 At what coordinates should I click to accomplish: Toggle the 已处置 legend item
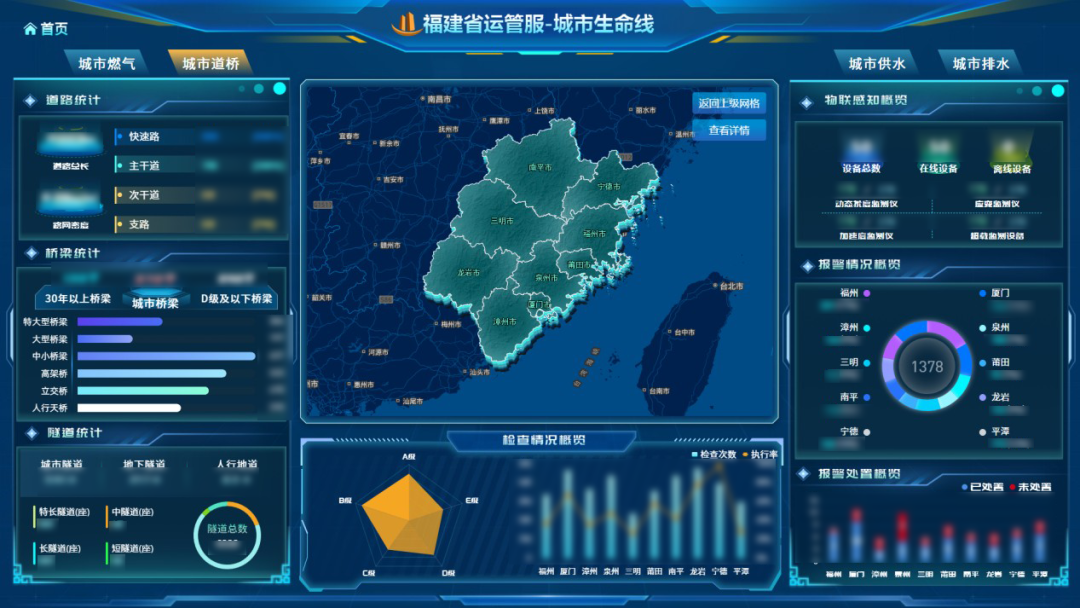click(x=983, y=487)
